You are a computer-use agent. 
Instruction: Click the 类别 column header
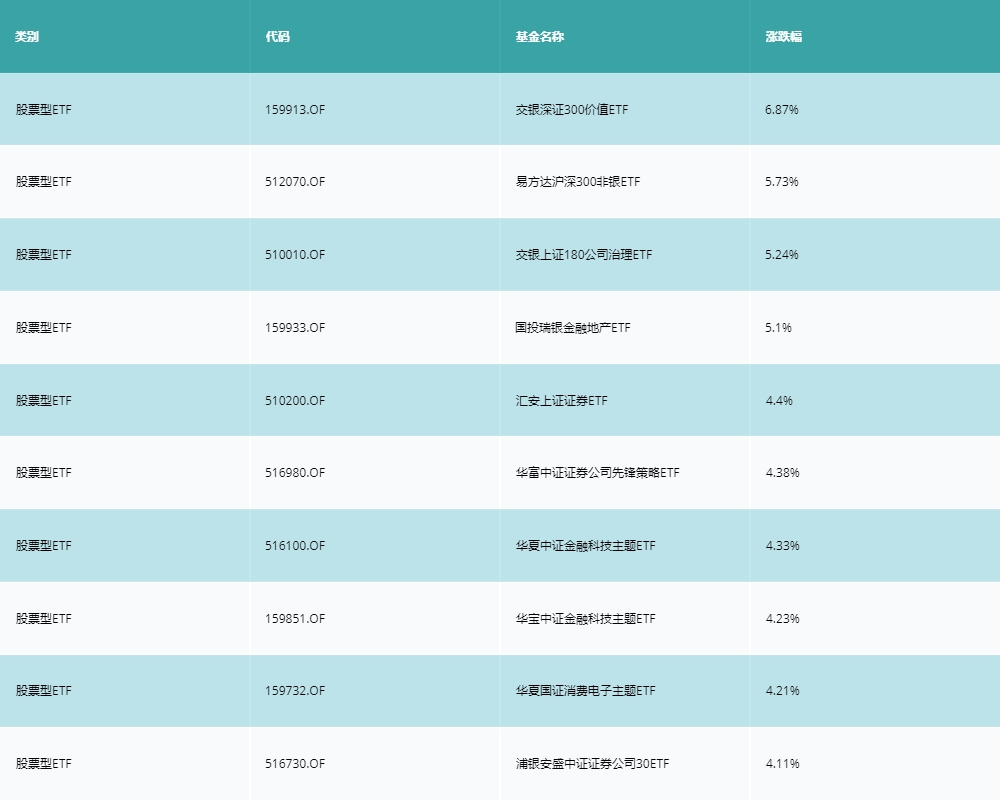[27, 36]
